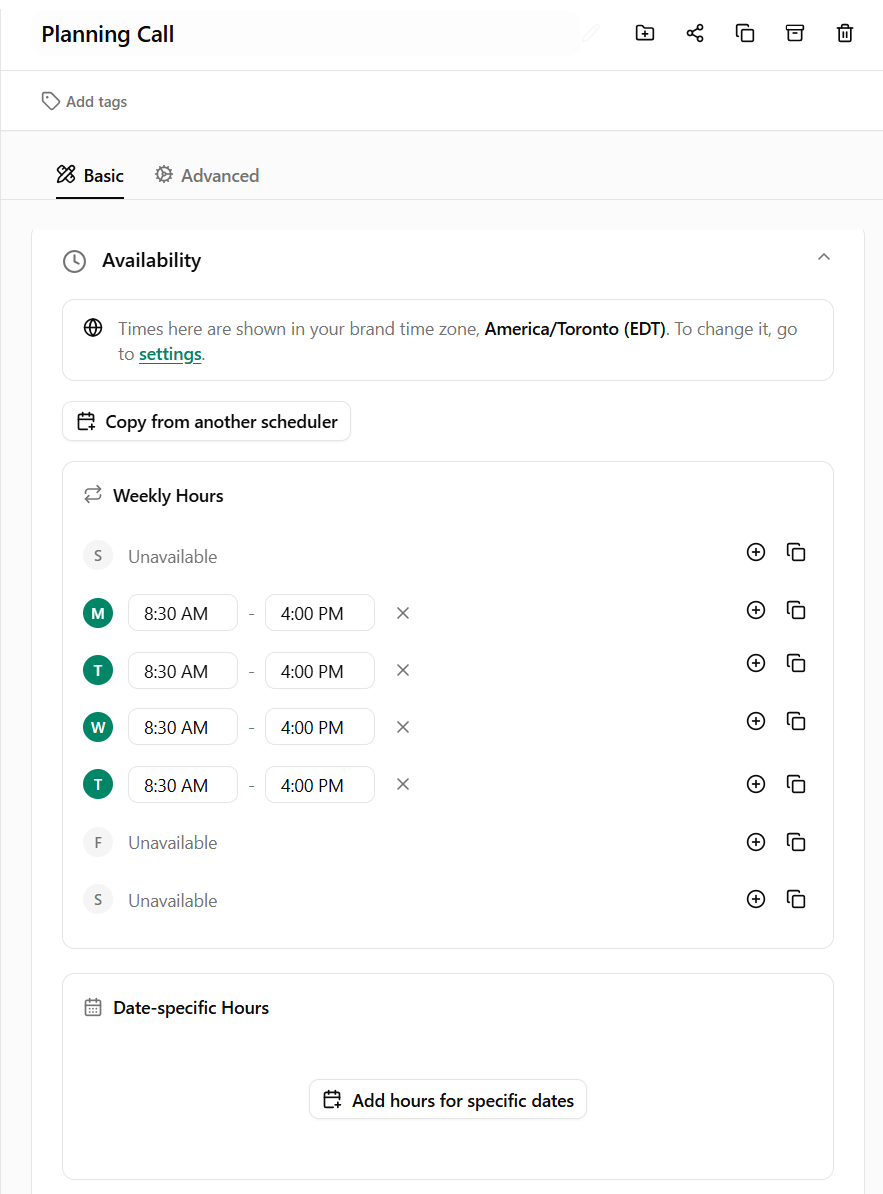Add another time range to Monday
883x1194 pixels.
point(756,610)
